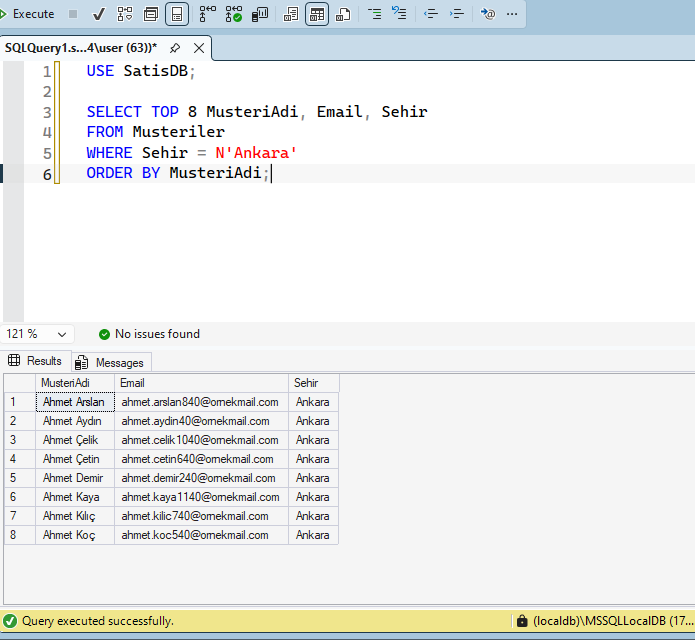Select Results to Text output mode
Viewport: 695px width, 640px height.
click(291, 14)
